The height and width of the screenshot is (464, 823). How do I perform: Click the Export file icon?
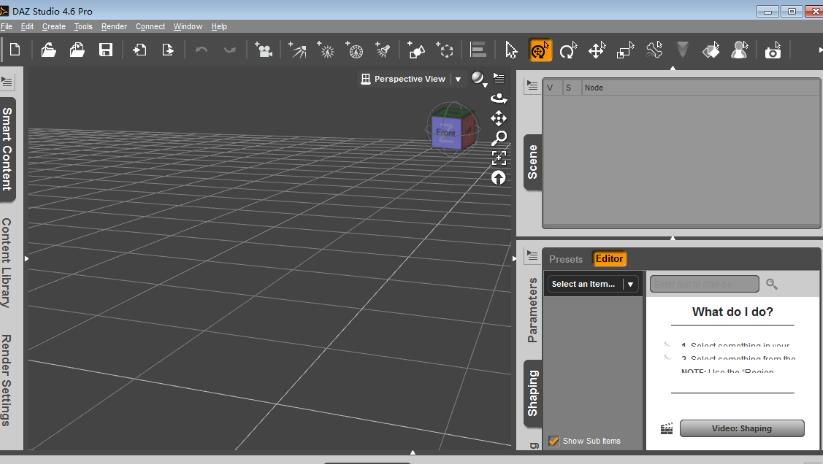168,50
